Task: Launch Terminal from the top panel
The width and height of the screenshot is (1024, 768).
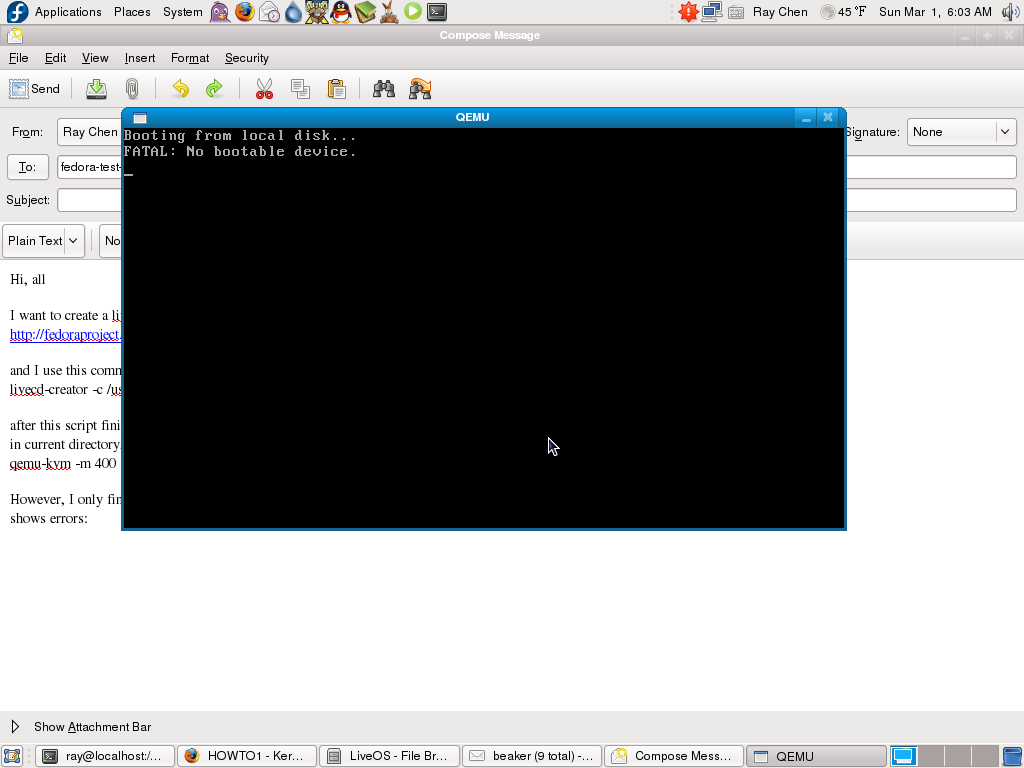Action: [437, 12]
